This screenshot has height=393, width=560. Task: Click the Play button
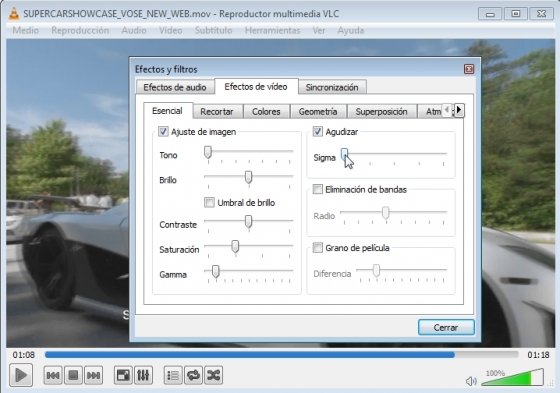[21, 375]
